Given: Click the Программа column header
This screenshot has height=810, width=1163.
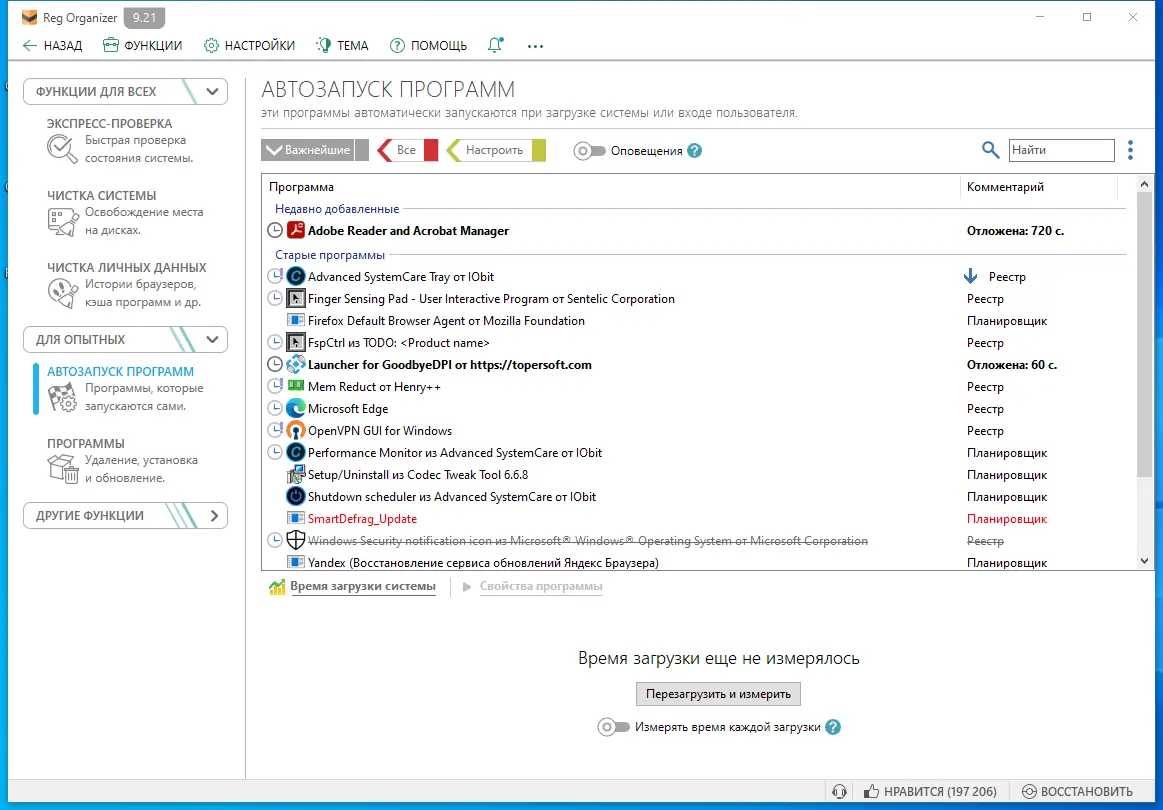Looking at the screenshot, I should pyautogui.click(x=611, y=187).
